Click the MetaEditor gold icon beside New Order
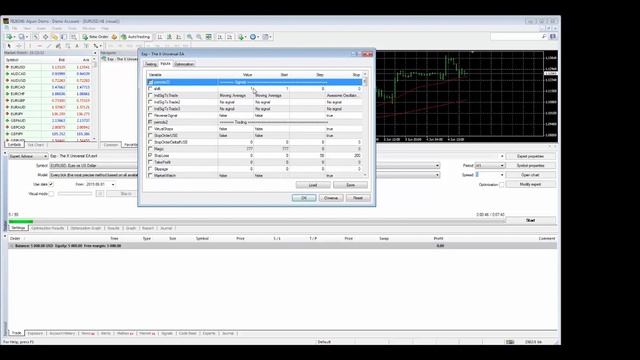This screenshot has width=640, height=360. (114, 37)
